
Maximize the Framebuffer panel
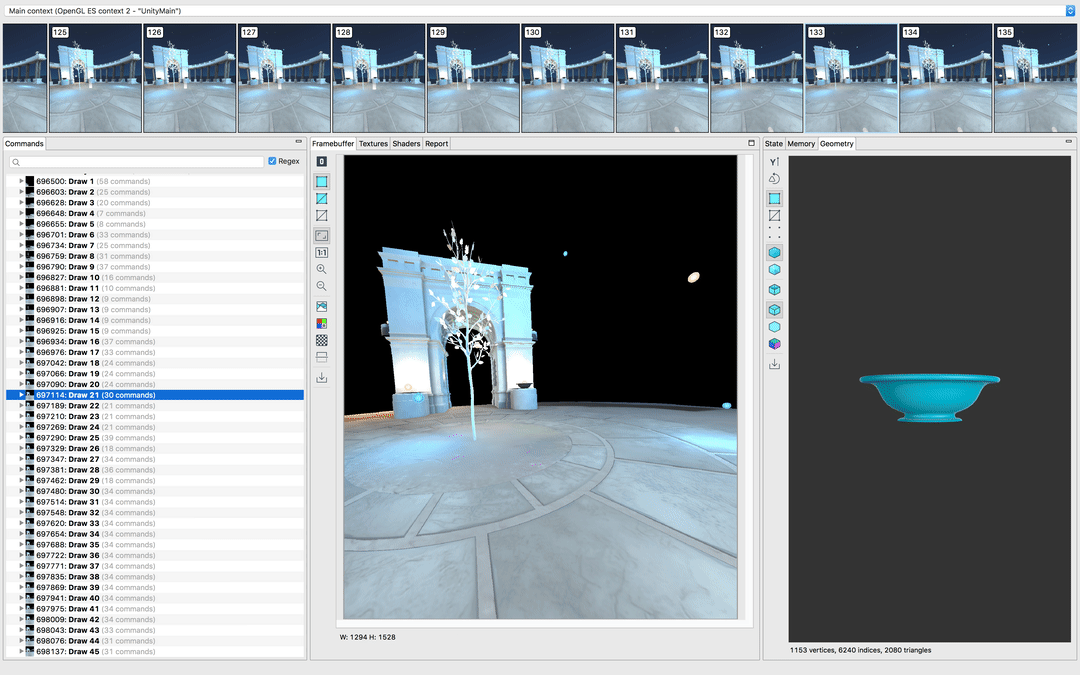[x=751, y=143]
